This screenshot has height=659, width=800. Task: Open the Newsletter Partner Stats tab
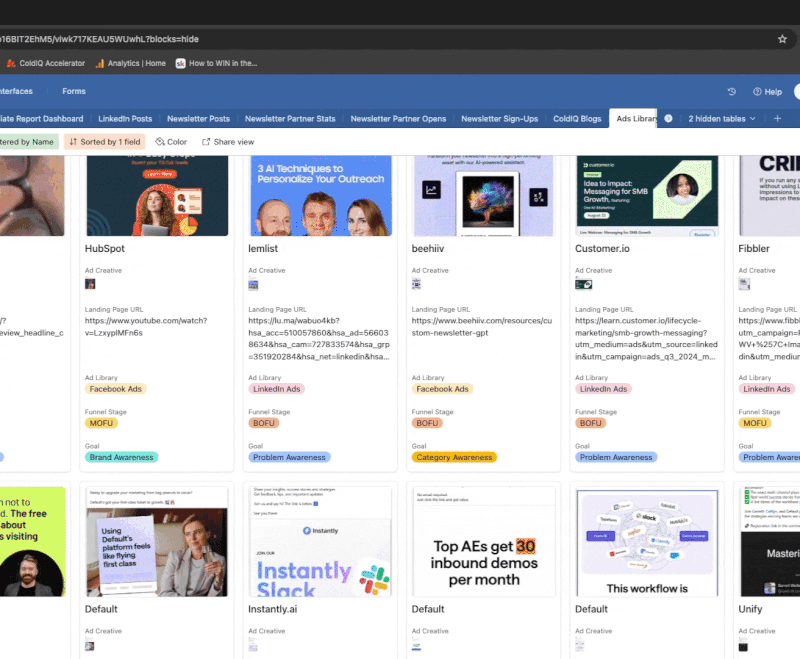(x=290, y=118)
